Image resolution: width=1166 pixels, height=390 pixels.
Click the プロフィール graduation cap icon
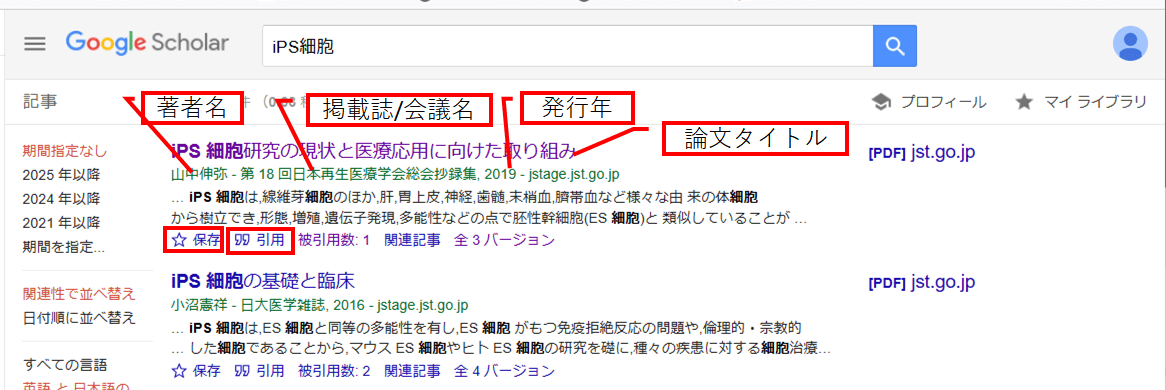881,103
